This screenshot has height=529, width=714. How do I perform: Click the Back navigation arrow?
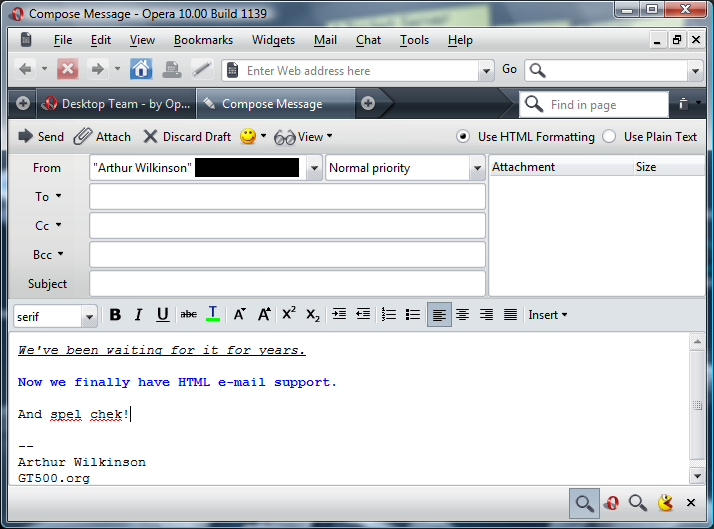(x=25, y=70)
